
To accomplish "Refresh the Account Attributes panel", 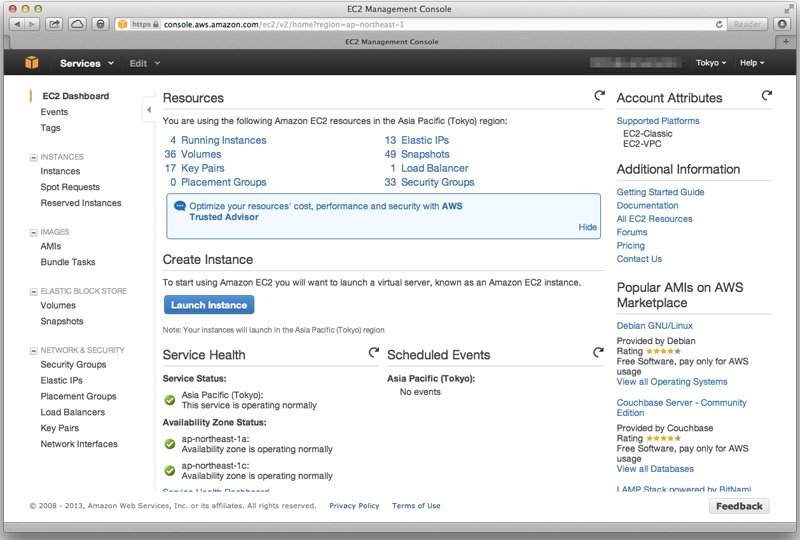I will [x=766, y=95].
